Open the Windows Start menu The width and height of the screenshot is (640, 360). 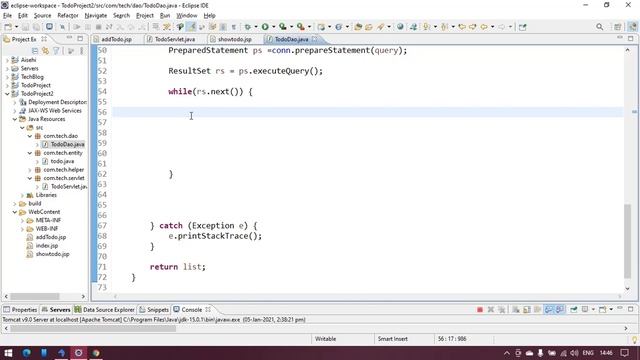[8, 353]
